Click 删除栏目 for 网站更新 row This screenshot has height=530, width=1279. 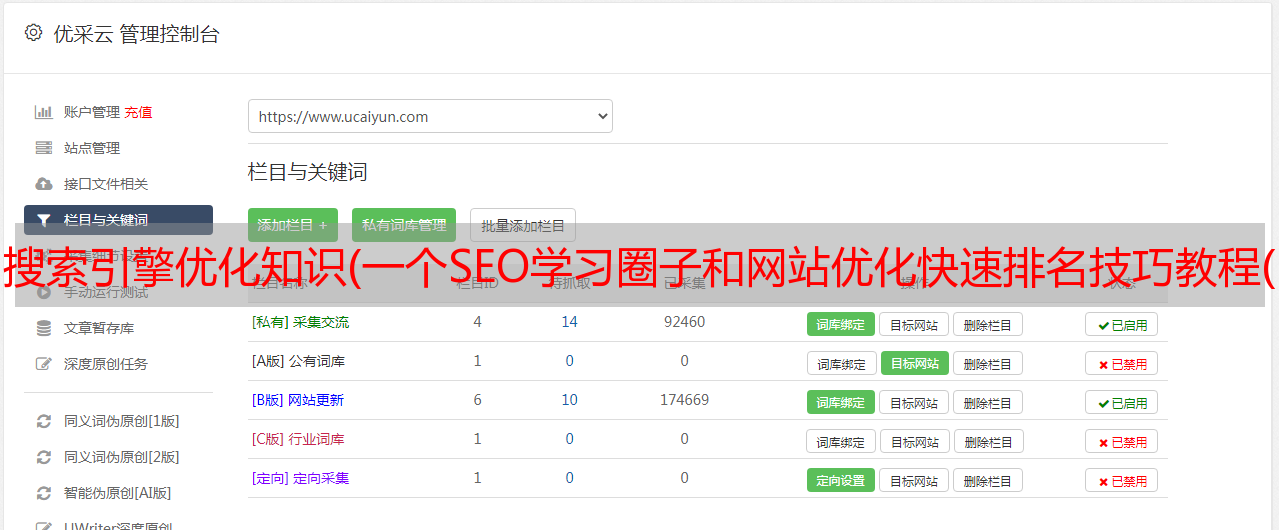click(987, 402)
